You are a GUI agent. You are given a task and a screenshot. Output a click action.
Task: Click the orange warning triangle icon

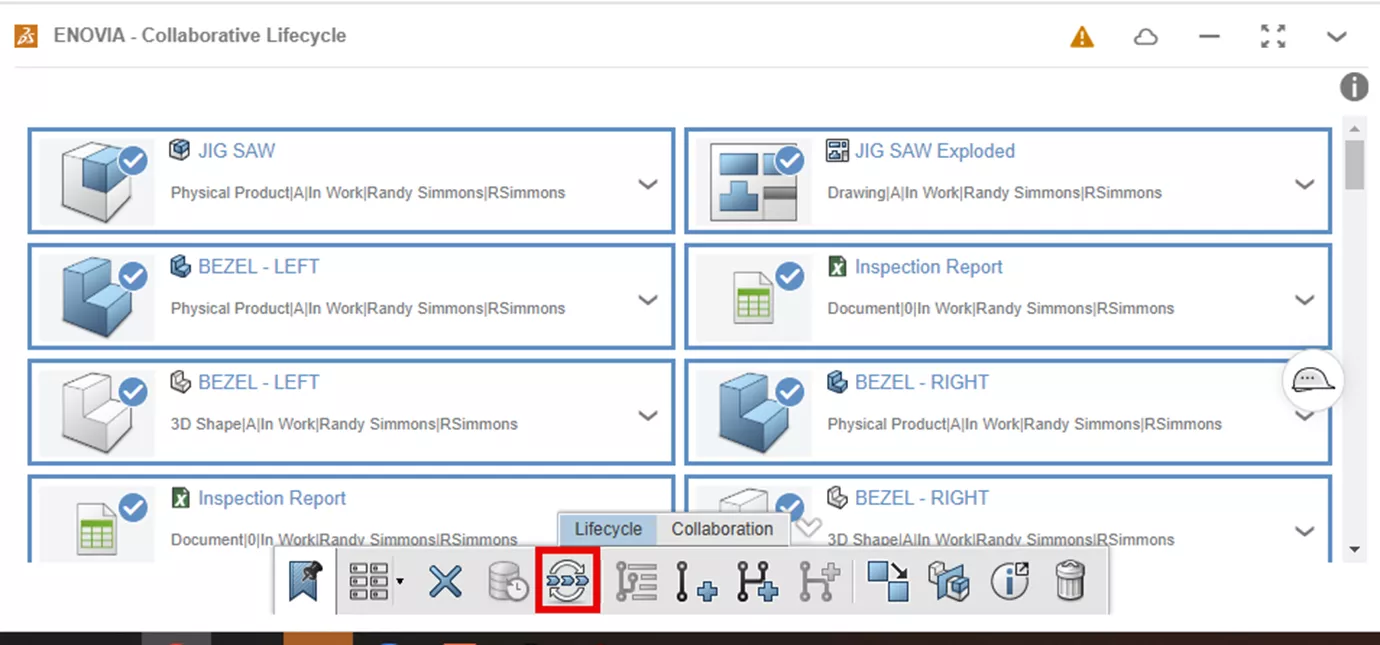click(1082, 37)
